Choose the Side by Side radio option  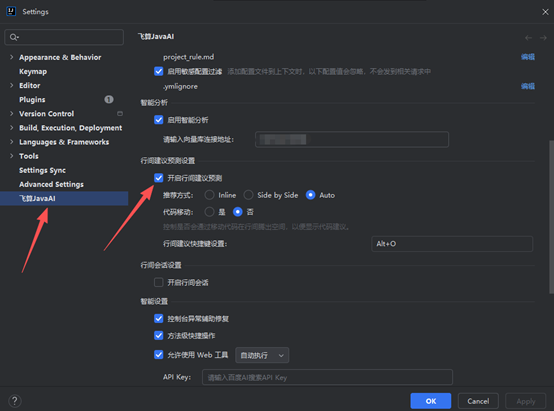[248, 195]
